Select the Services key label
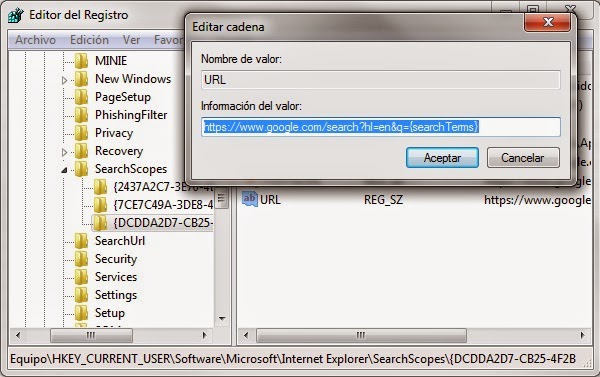 coord(116,277)
